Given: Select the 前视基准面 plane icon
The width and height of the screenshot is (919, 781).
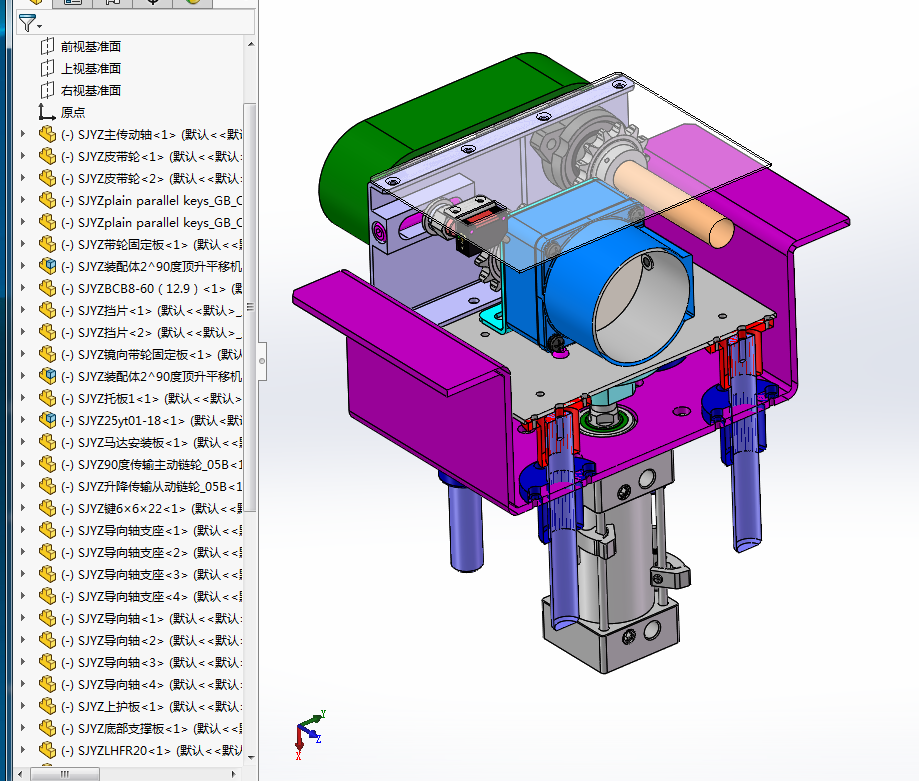Looking at the screenshot, I should [47, 46].
